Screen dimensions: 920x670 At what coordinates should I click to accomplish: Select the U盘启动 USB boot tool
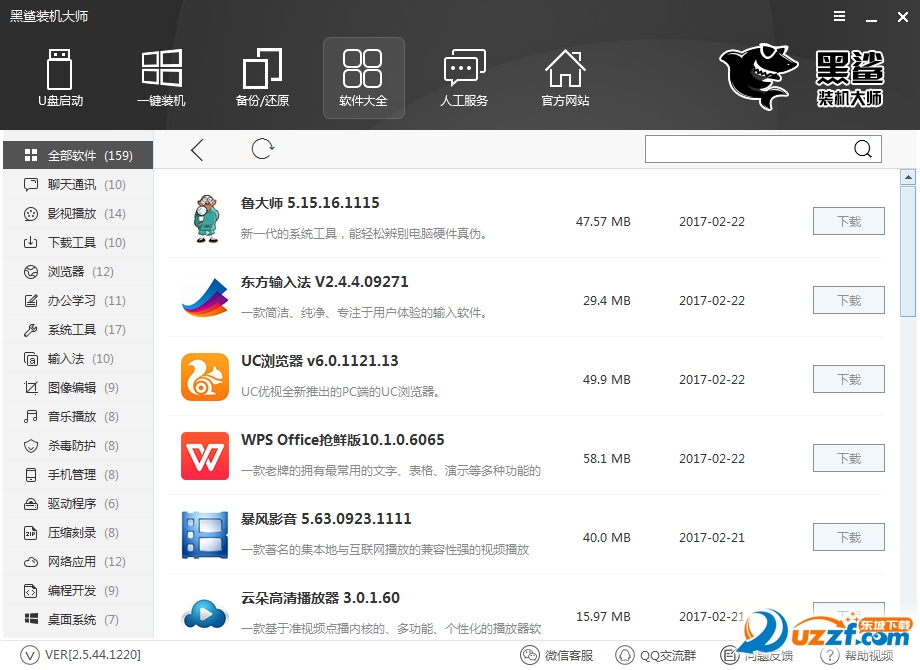tap(60, 78)
